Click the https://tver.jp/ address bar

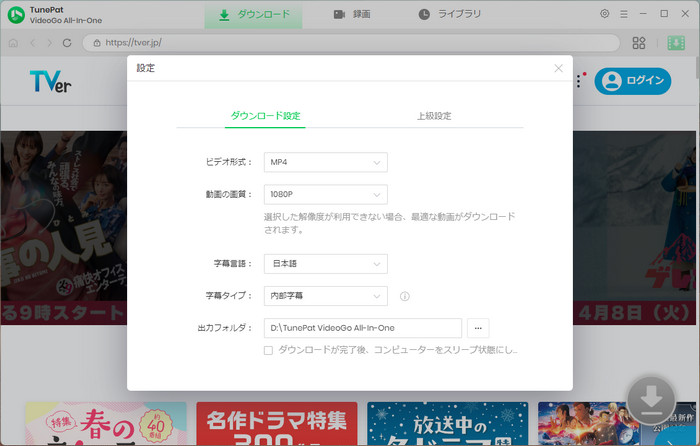351,43
